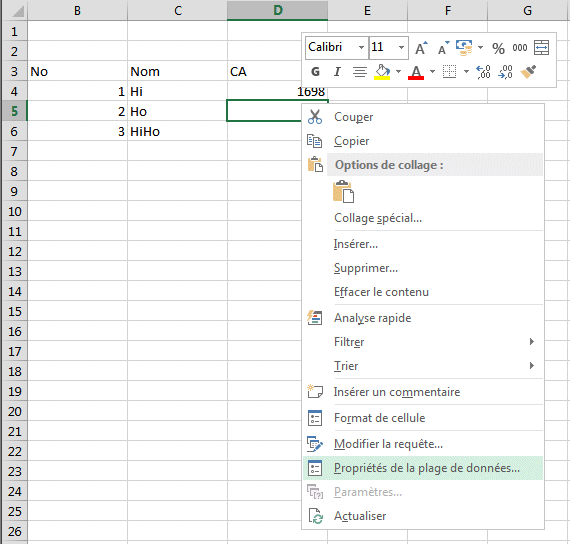Image resolution: width=570 pixels, height=544 pixels.
Task: Click the paste option clipboard icon
Action: click(x=343, y=191)
